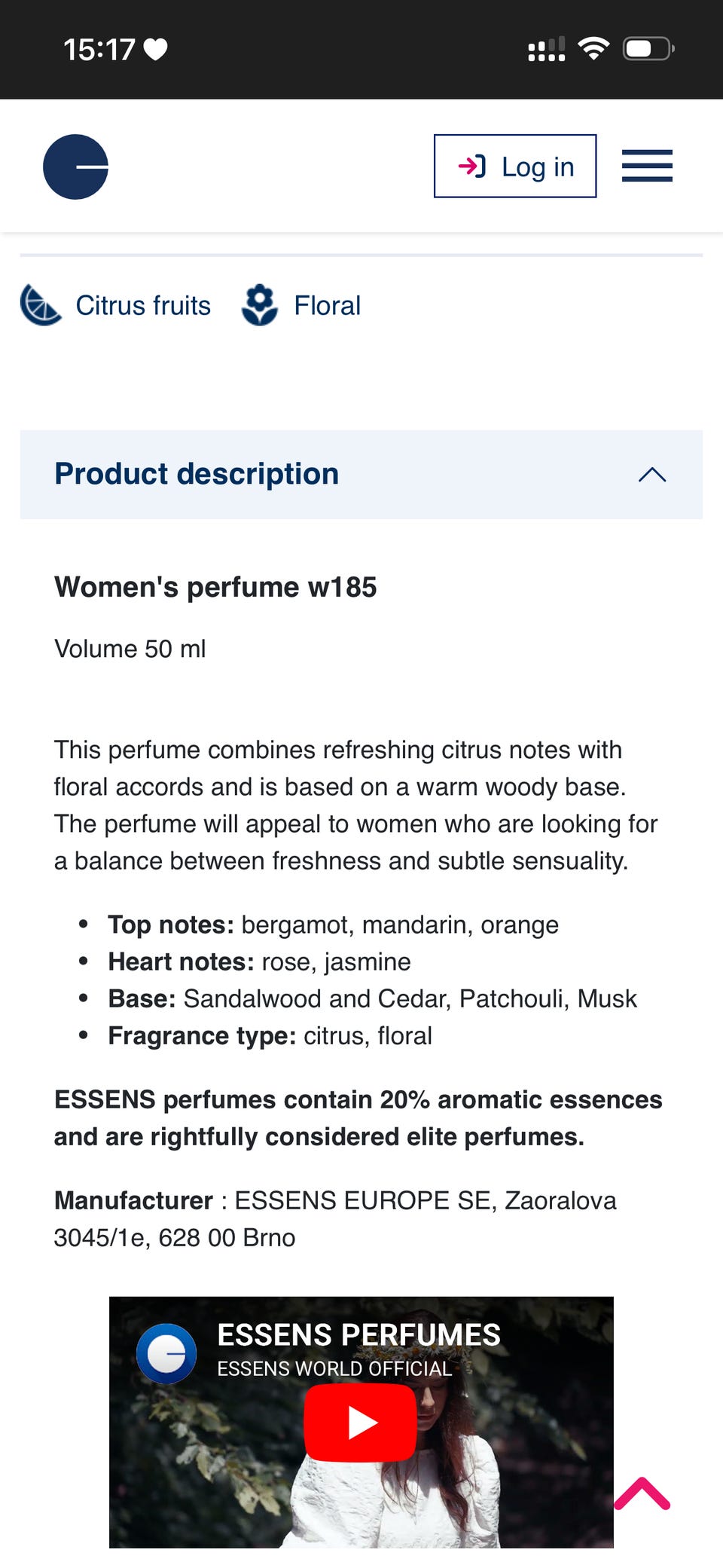Tap the Wi-Fi status bar icon

(x=593, y=49)
